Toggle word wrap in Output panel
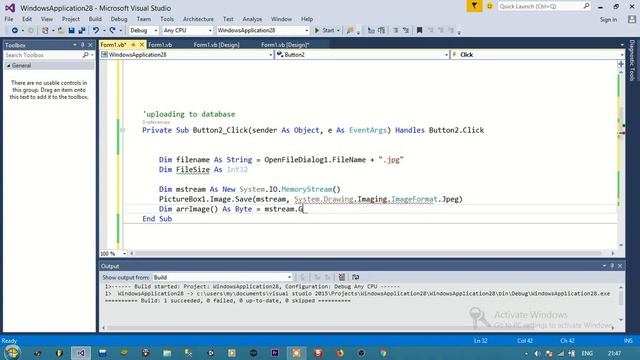 coord(356,277)
